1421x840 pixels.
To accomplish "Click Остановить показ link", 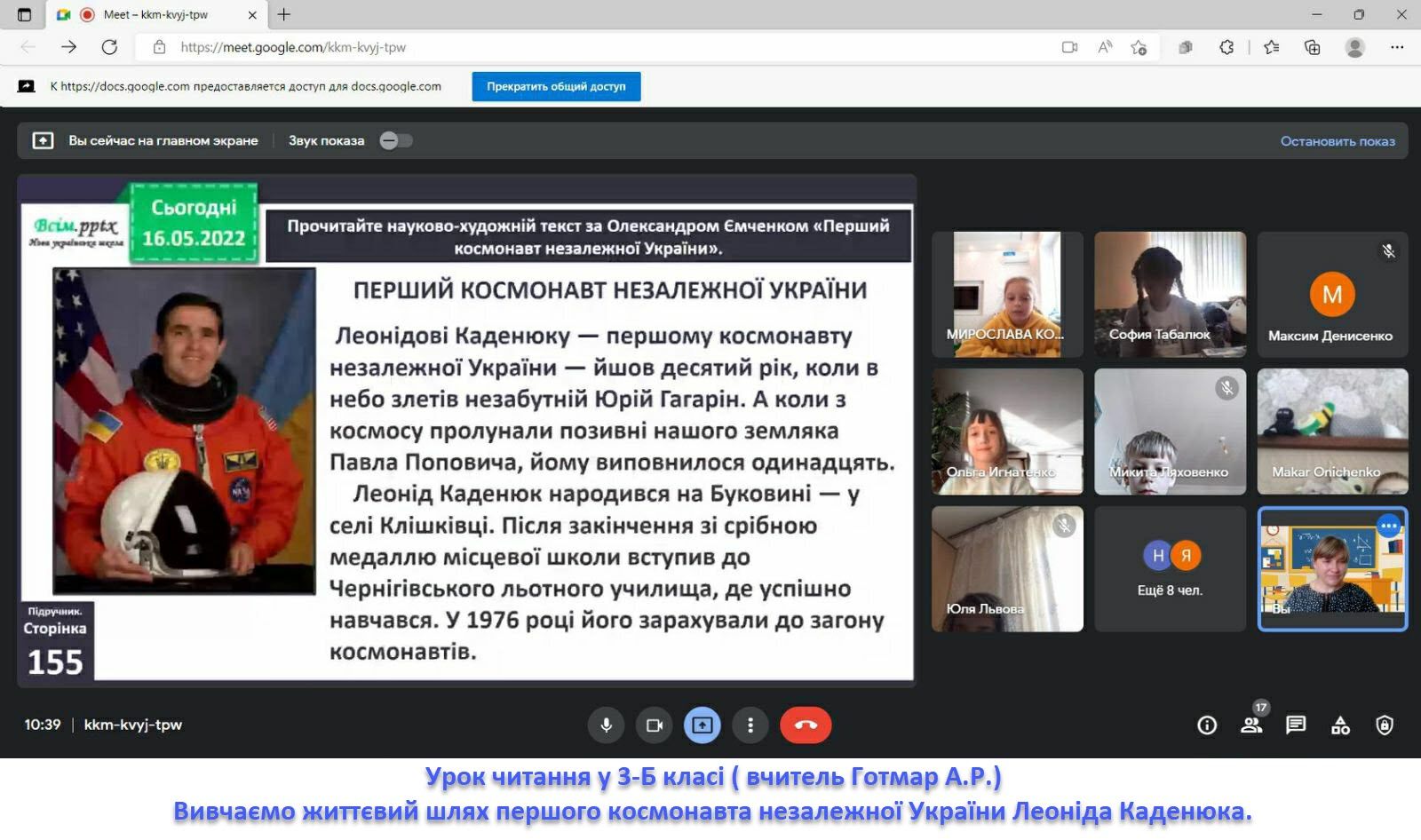I will pos(1337,141).
